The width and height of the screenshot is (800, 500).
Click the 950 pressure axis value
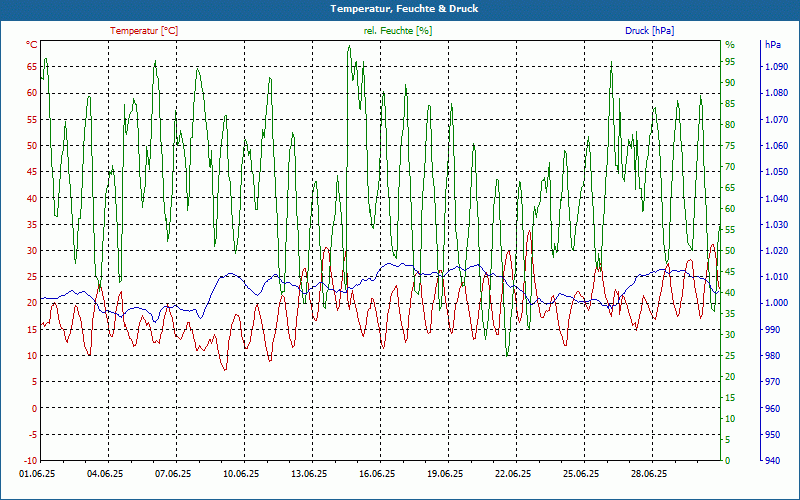click(772, 435)
